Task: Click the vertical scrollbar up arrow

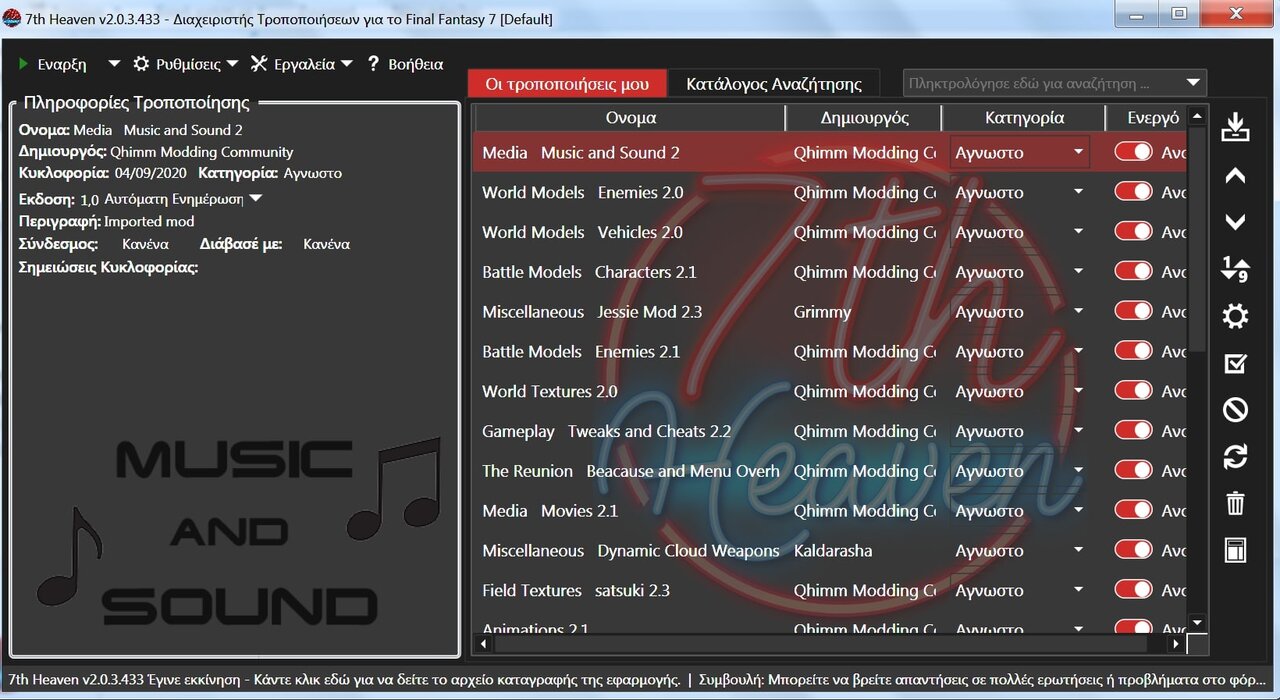Action: (1197, 117)
